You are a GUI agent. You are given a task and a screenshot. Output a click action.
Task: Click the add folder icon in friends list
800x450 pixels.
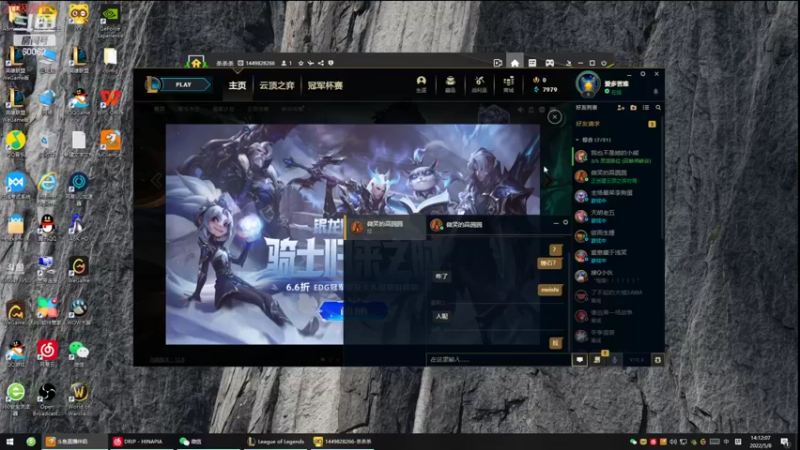[x=633, y=108]
